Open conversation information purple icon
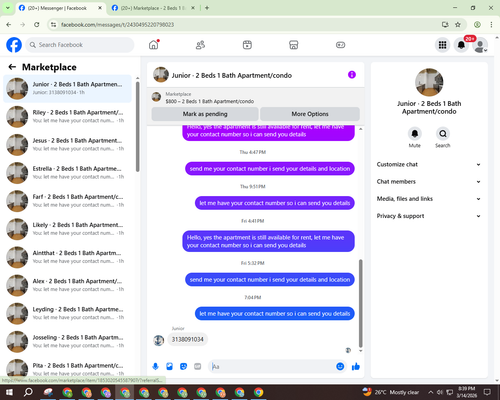 point(352,75)
